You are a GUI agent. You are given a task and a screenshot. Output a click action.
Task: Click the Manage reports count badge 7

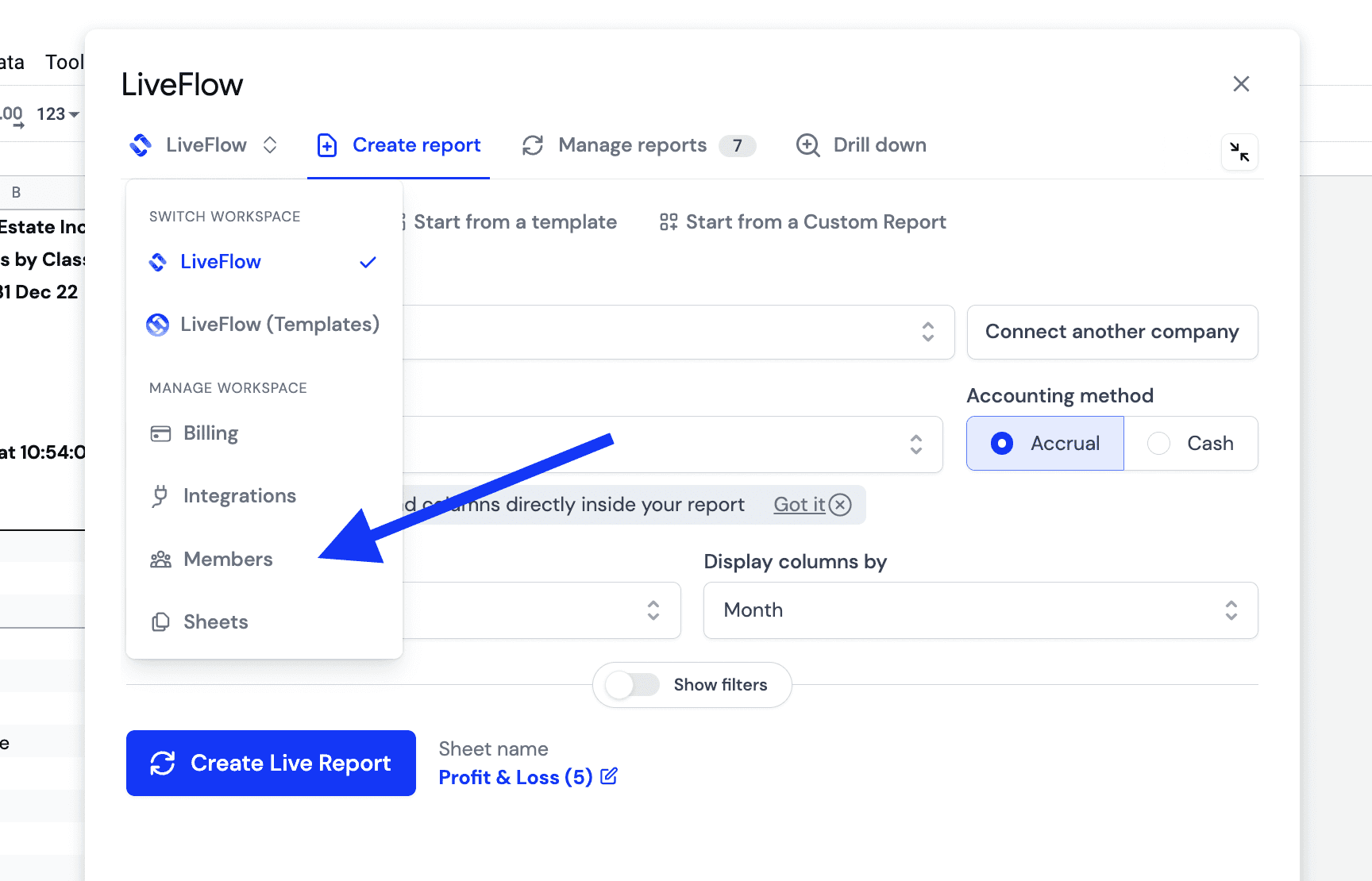(738, 145)
